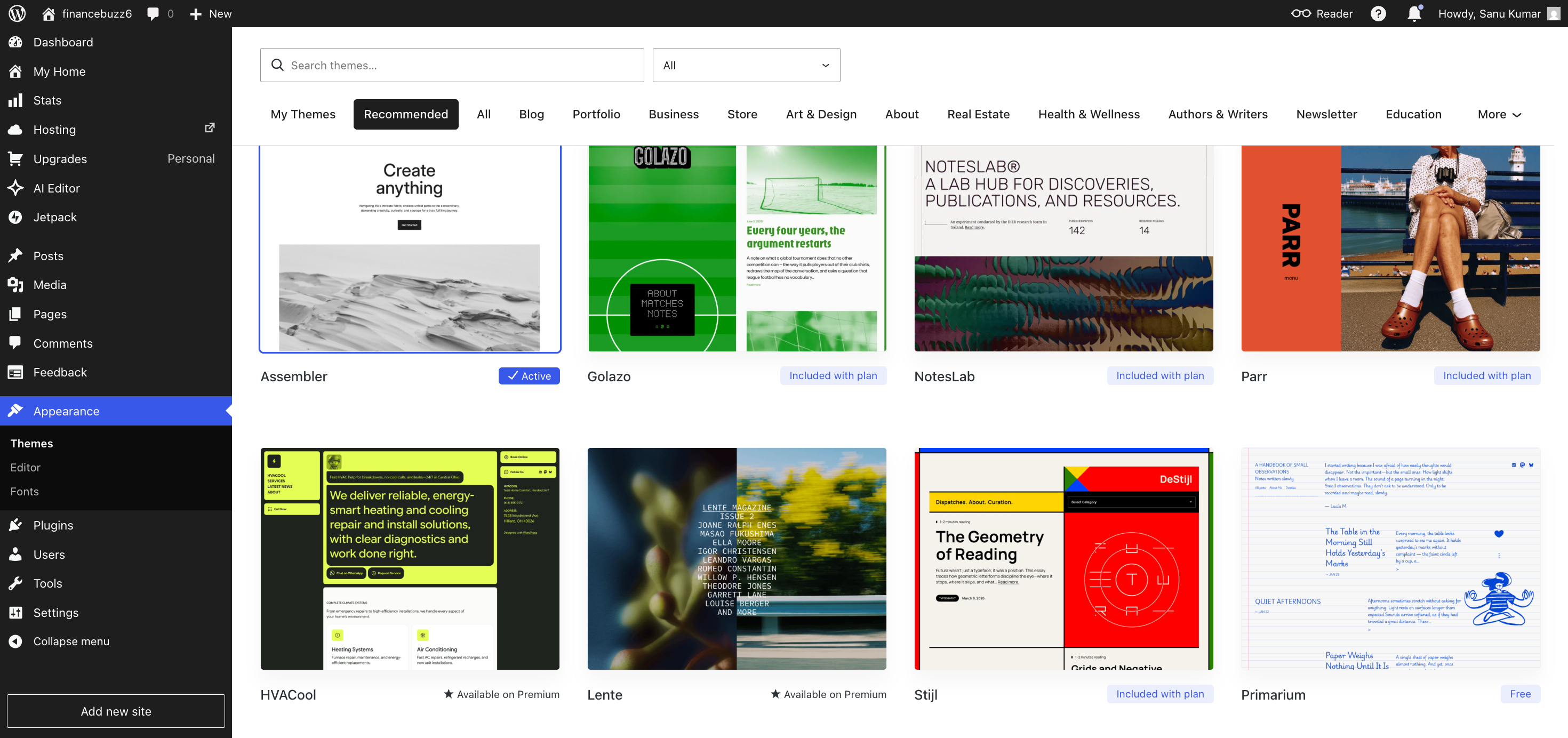
Task: Open the Store category tab
Action: pos(742,115)
